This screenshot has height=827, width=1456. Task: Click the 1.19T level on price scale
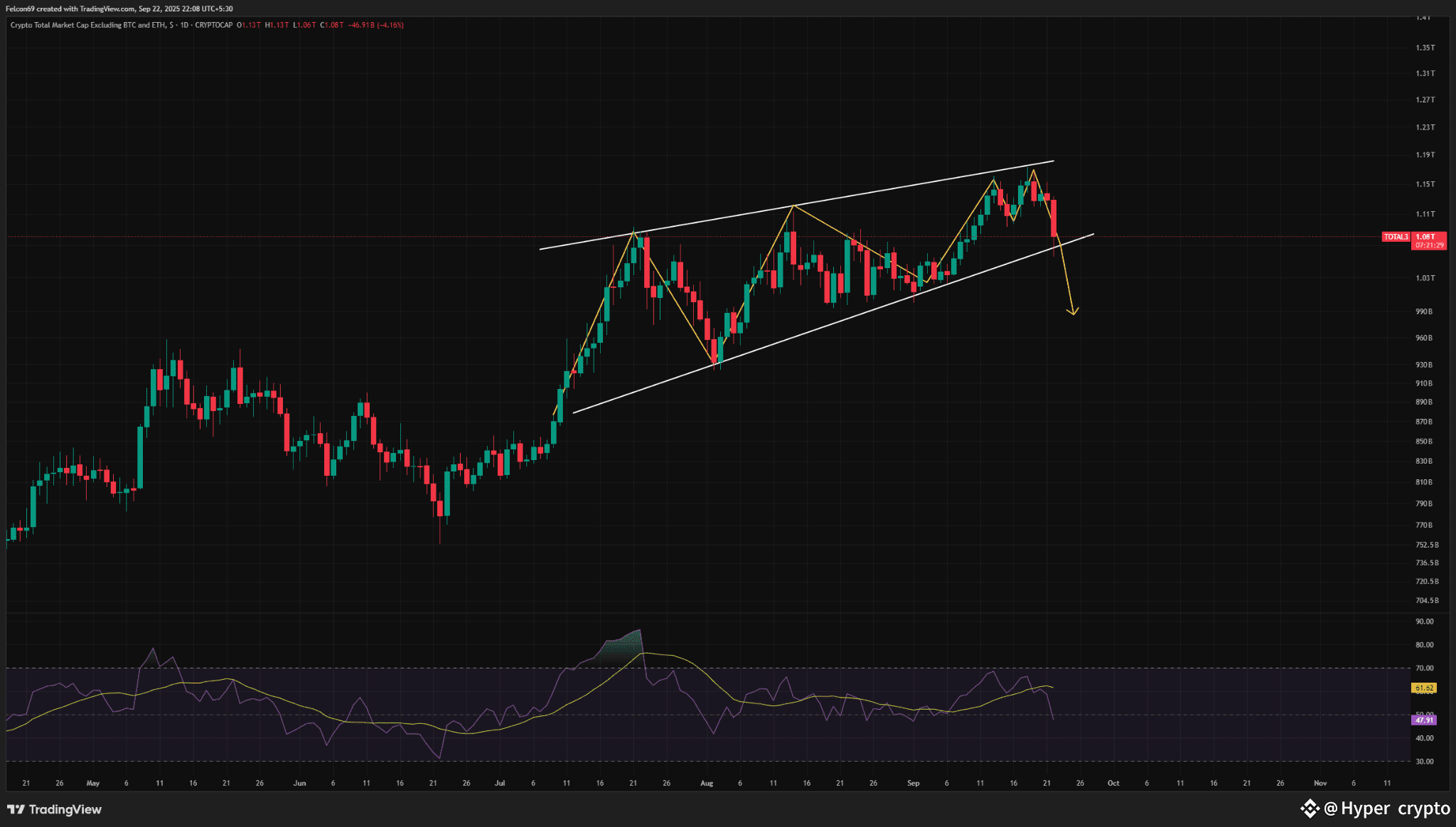point(1425,155)
